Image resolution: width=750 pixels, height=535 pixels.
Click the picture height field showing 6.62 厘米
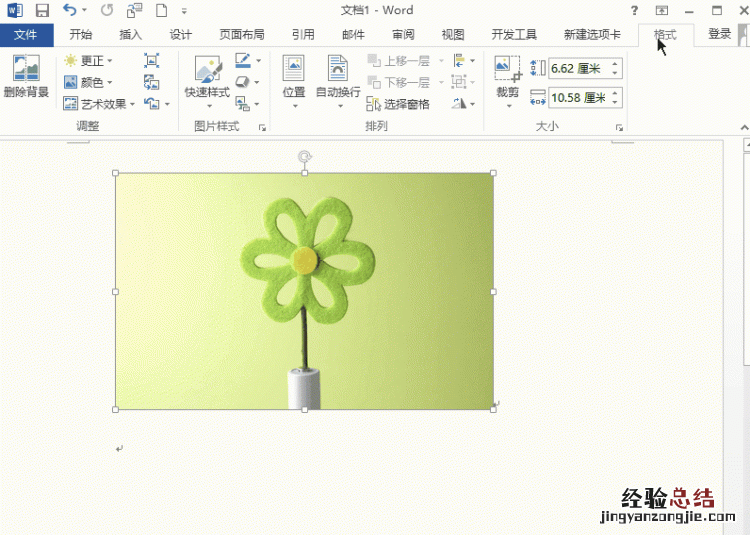coord(578,69)
